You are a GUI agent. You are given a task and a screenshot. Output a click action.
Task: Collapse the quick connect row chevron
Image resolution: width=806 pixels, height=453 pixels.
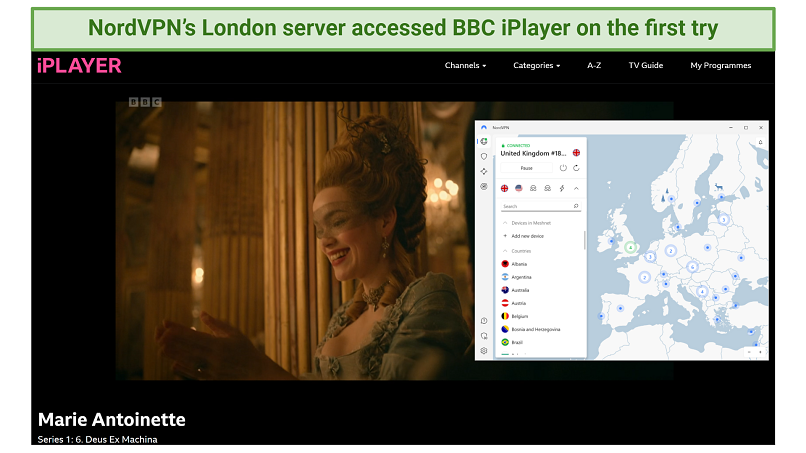pos(576,188)
